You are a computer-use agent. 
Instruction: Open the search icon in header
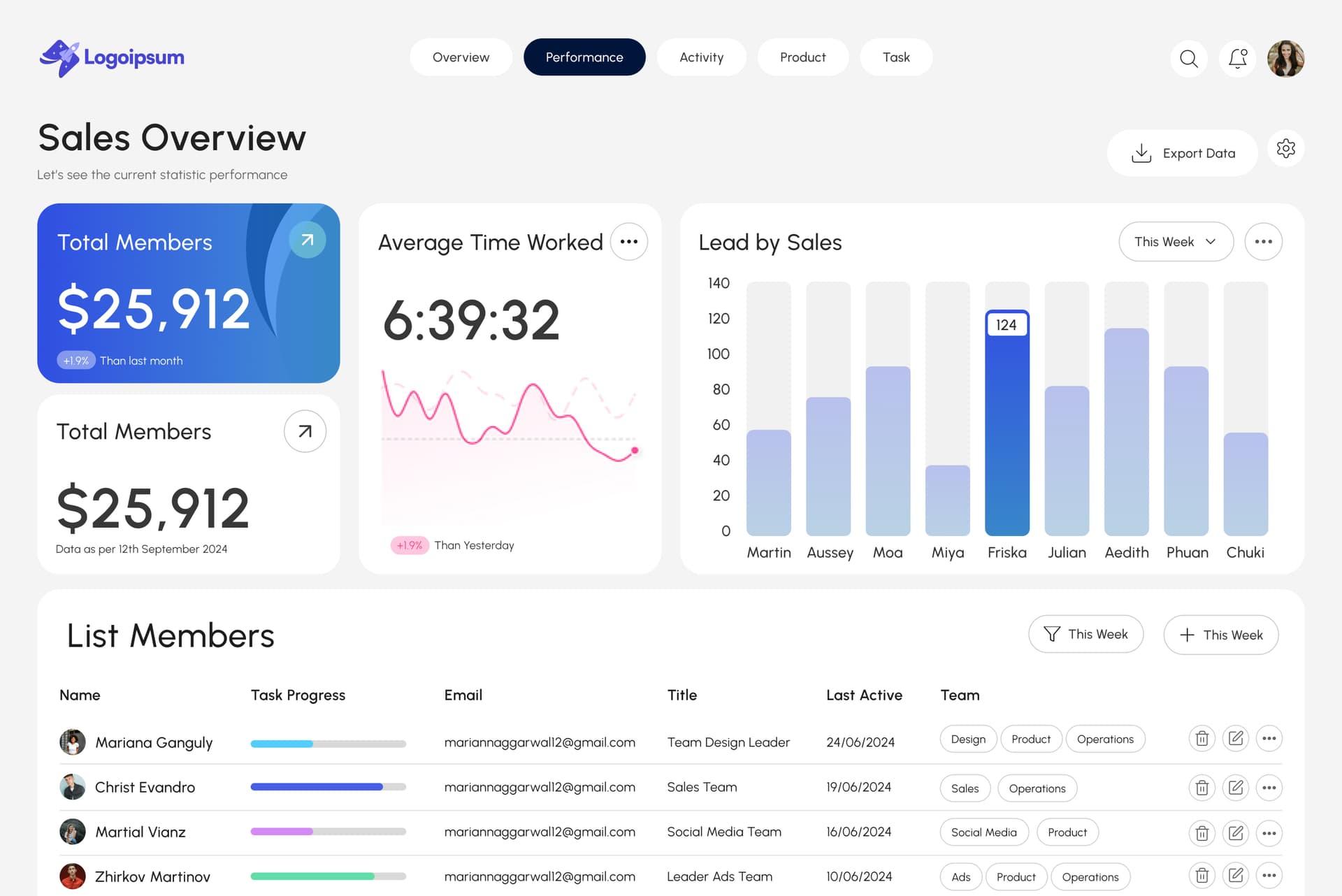(x=1188, y=58)
